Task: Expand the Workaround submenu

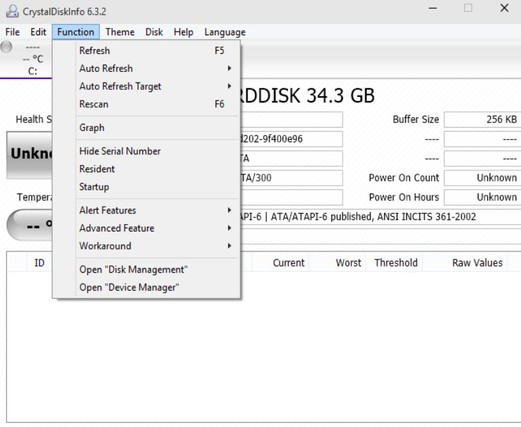Action: (147, 246)
